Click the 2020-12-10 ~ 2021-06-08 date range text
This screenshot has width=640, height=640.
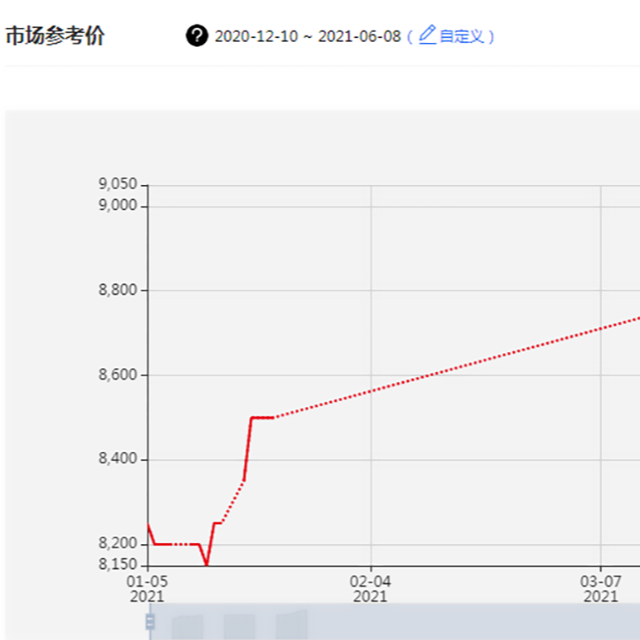[x=307, y=36]
